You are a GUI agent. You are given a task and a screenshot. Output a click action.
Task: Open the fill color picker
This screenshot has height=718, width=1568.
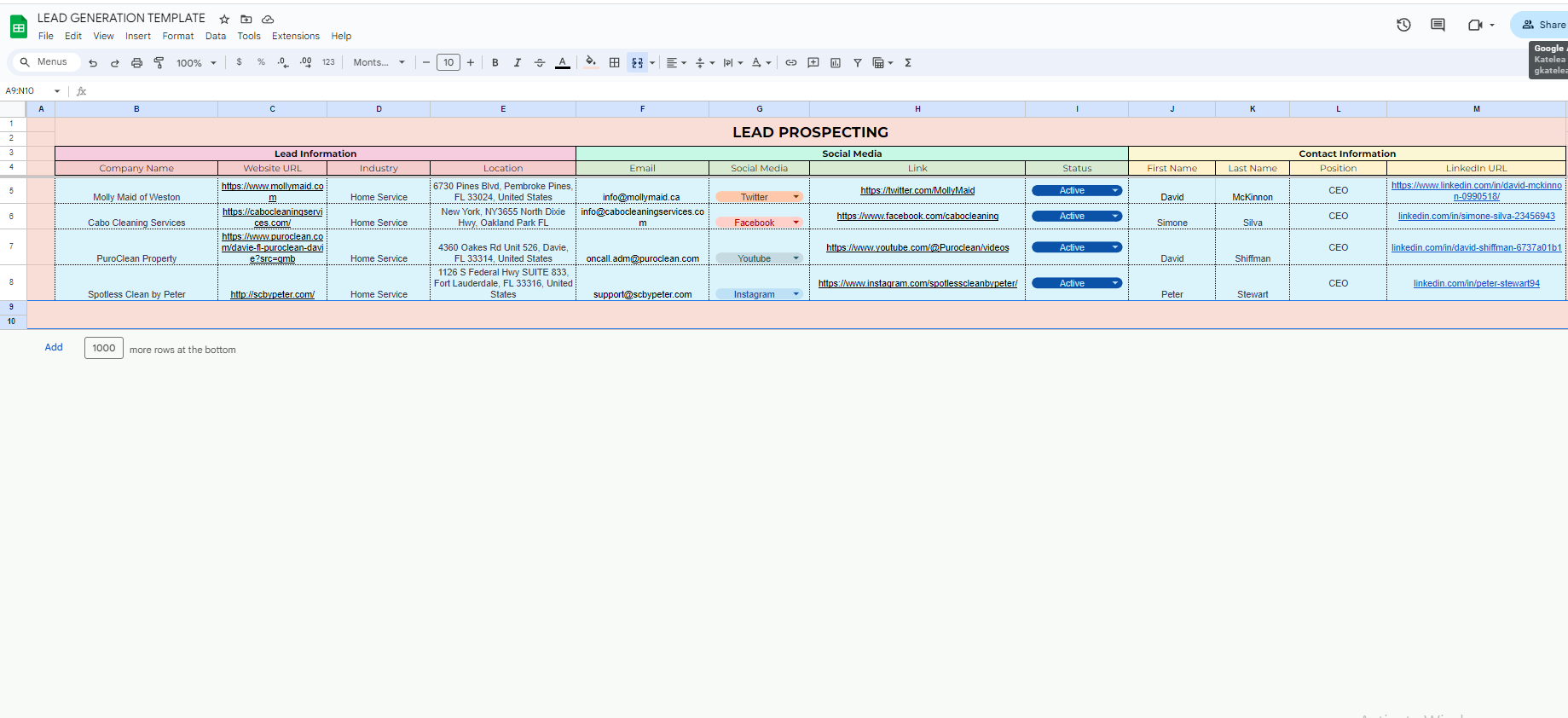tap(591, 62)
